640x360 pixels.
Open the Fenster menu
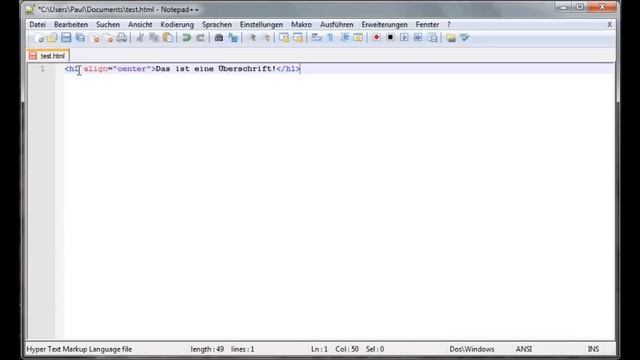pos(427,24)
